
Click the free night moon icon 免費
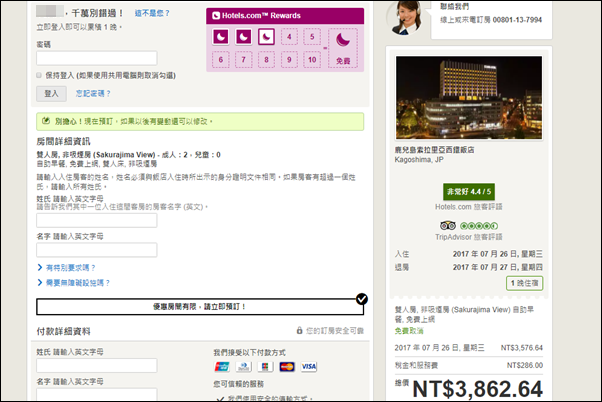pos(343,48)
